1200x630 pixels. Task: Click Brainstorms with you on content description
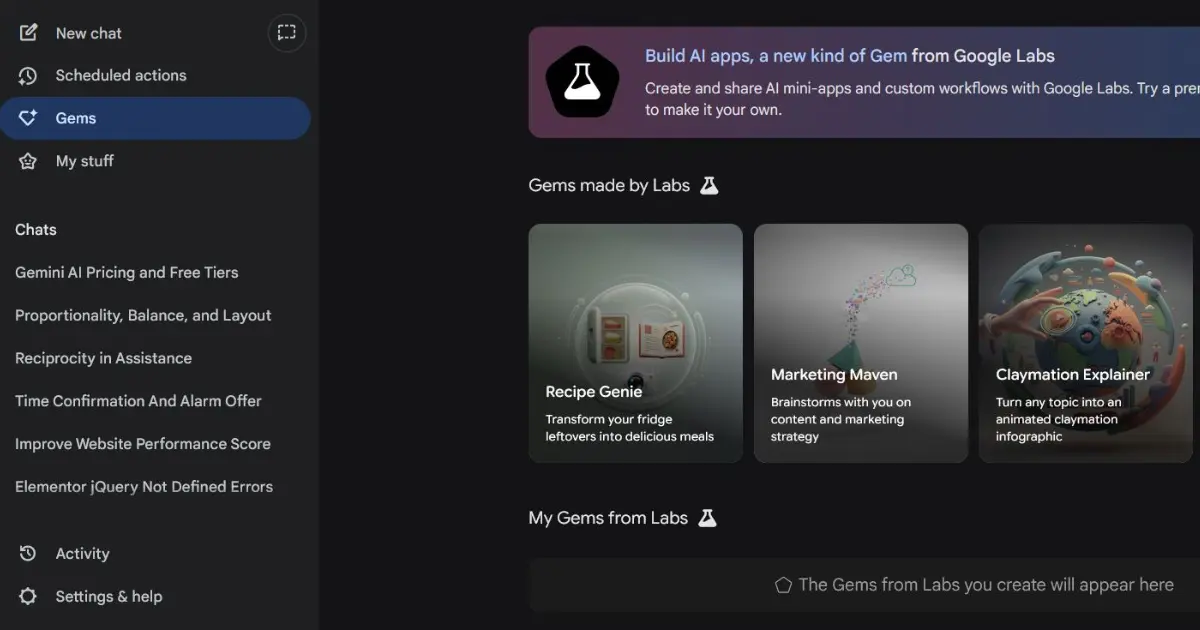click(x=840, y=420)
